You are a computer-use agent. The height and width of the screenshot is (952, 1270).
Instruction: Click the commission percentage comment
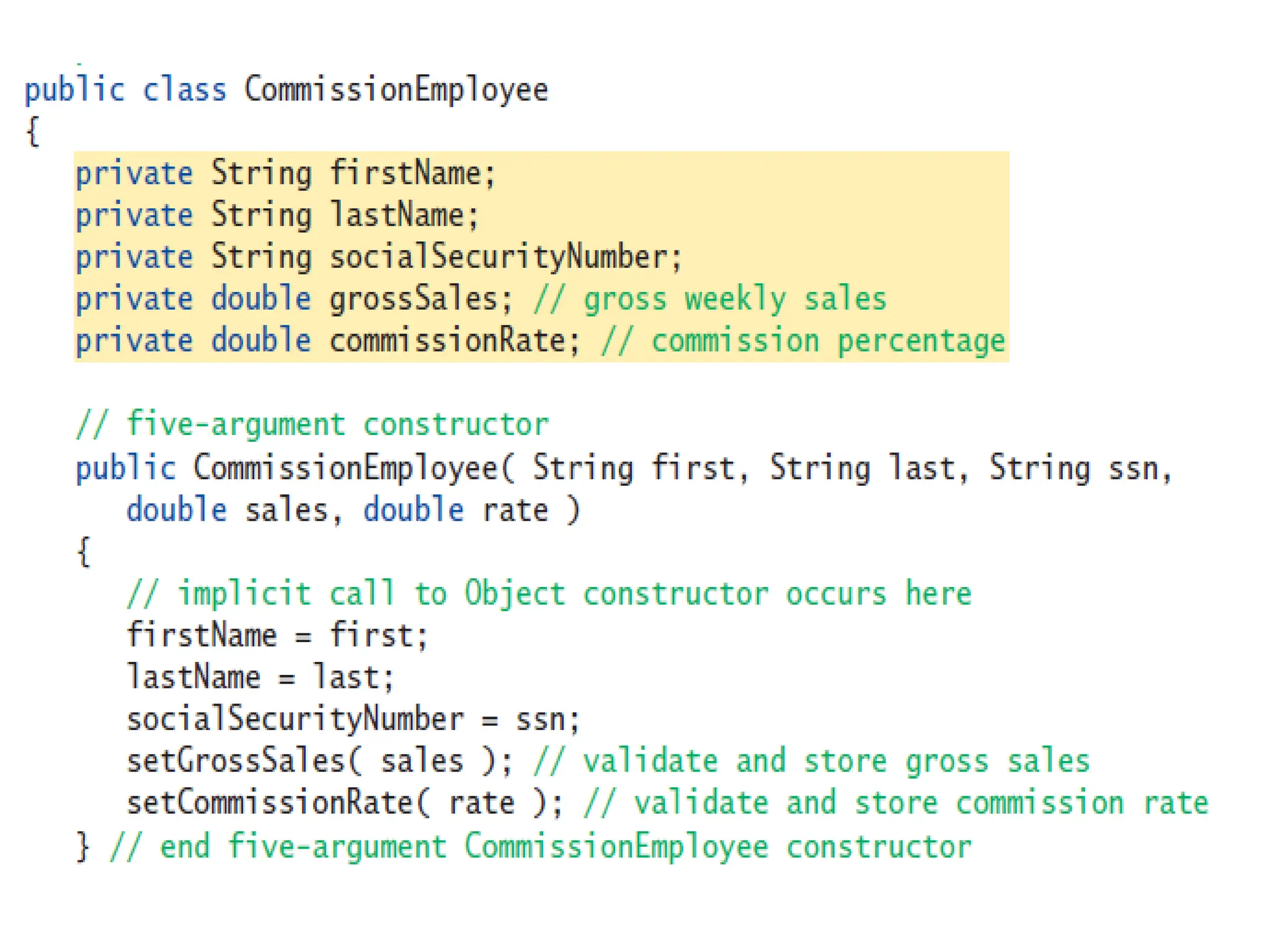click(803, 342)
